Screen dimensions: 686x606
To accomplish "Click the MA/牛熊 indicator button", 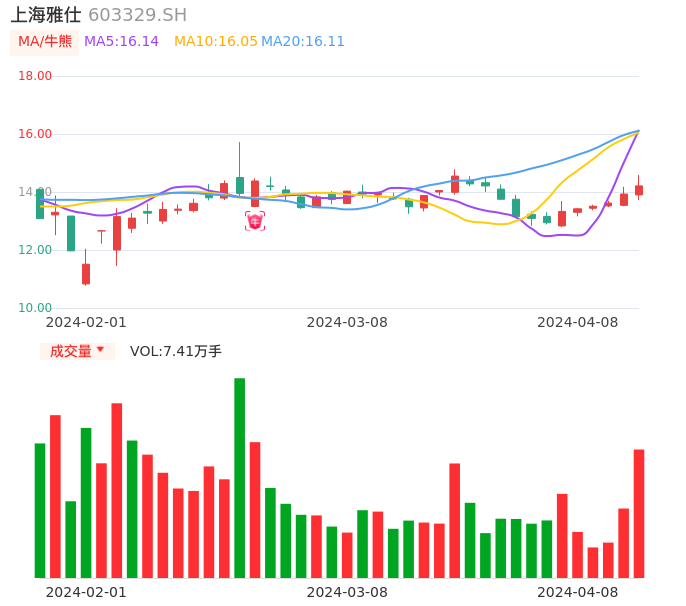I will pyautogui.click(x=45, y=42).
